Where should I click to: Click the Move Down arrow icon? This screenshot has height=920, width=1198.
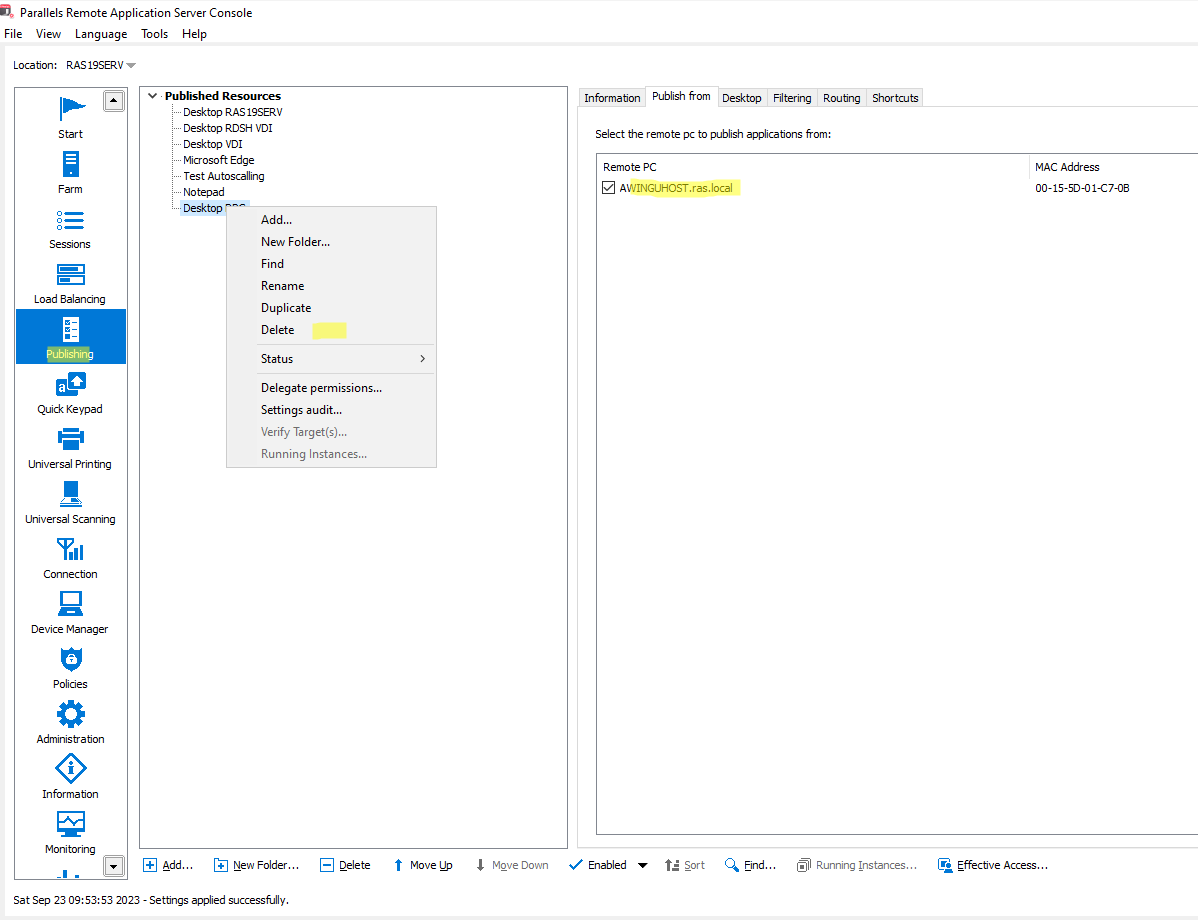[x=480, y=865]
